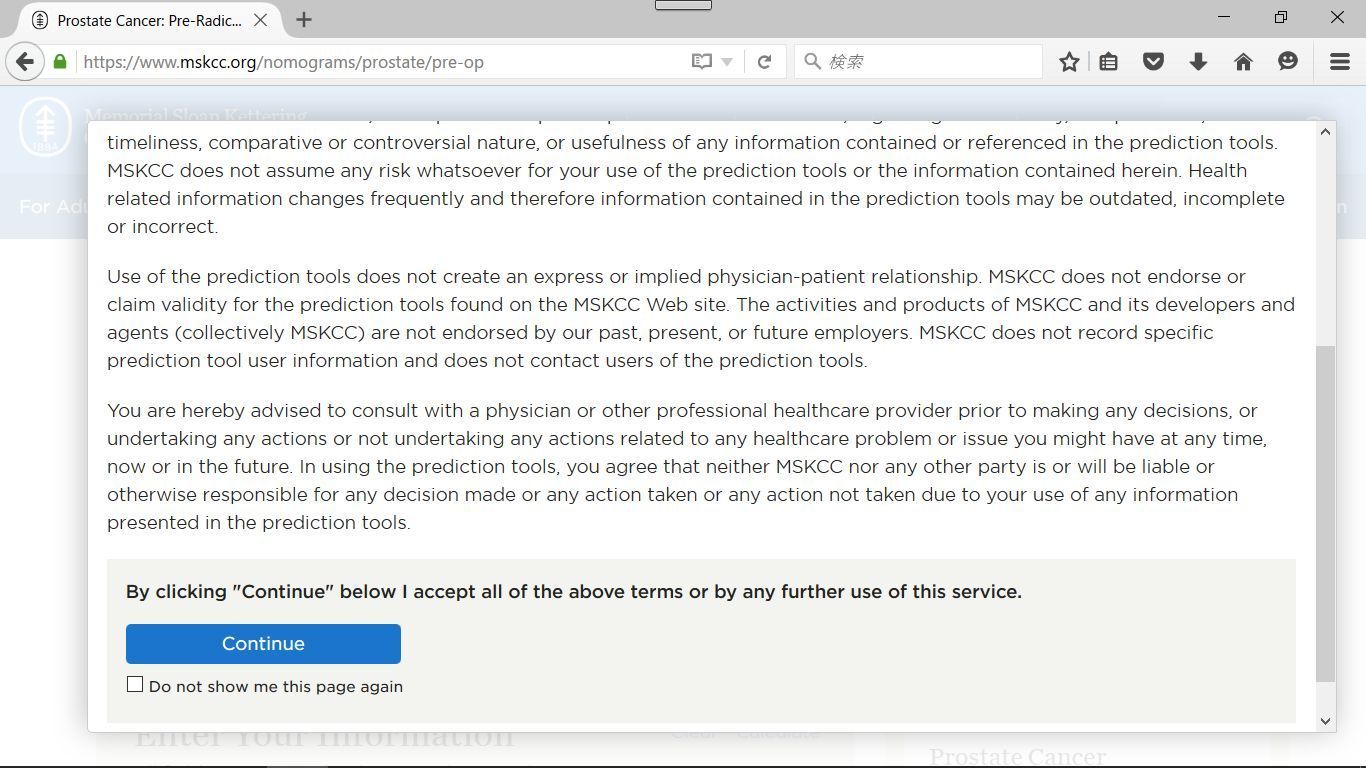1366x768 pixels.
Task: Open the Firefox hamburger menu
Action: tap(1340, 62)
